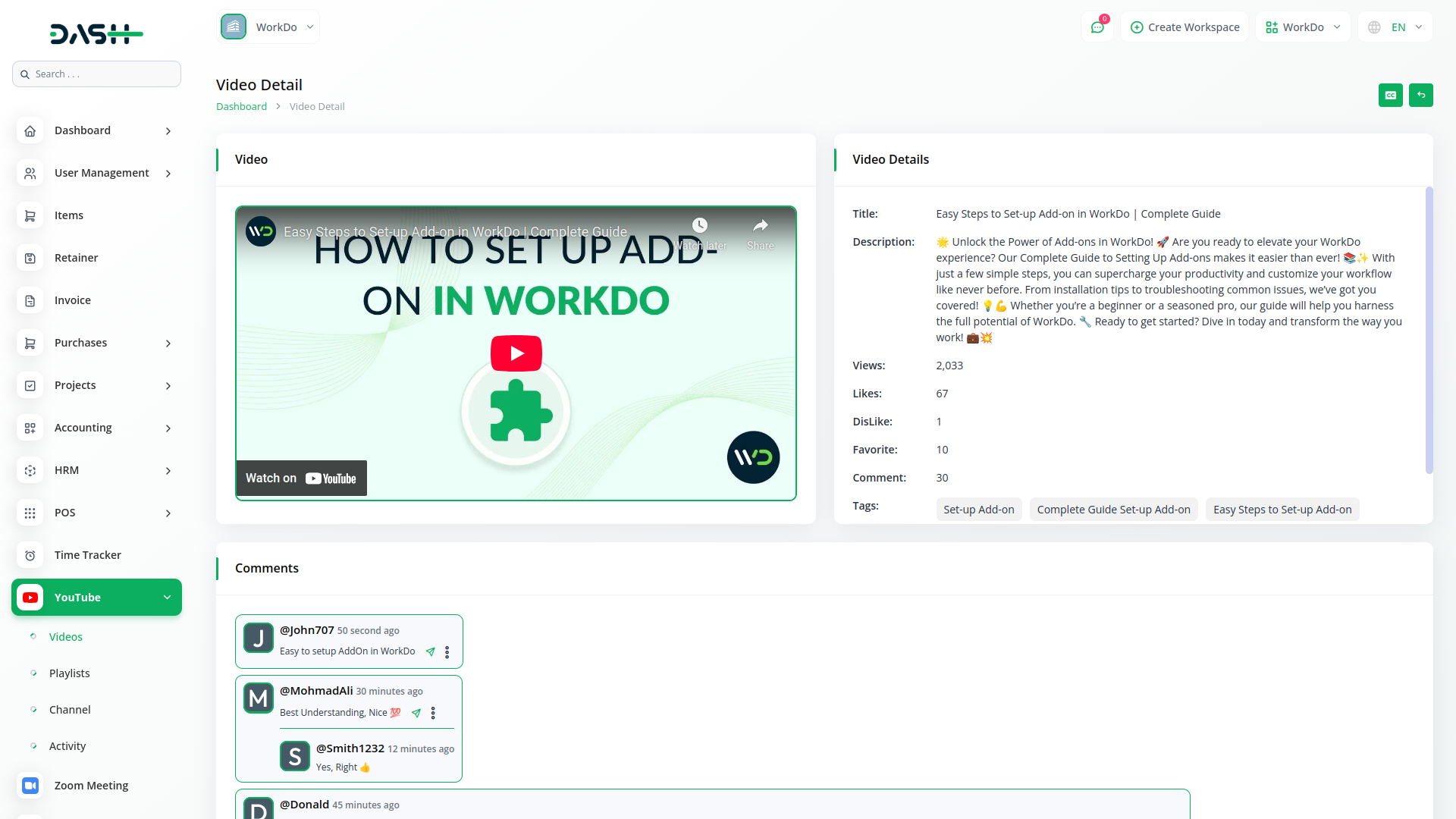Follow the Dashboard breadcrumb link
The width and height of the screenshot is (1456, 819).
pyautogui.click(x=241, y=107)
